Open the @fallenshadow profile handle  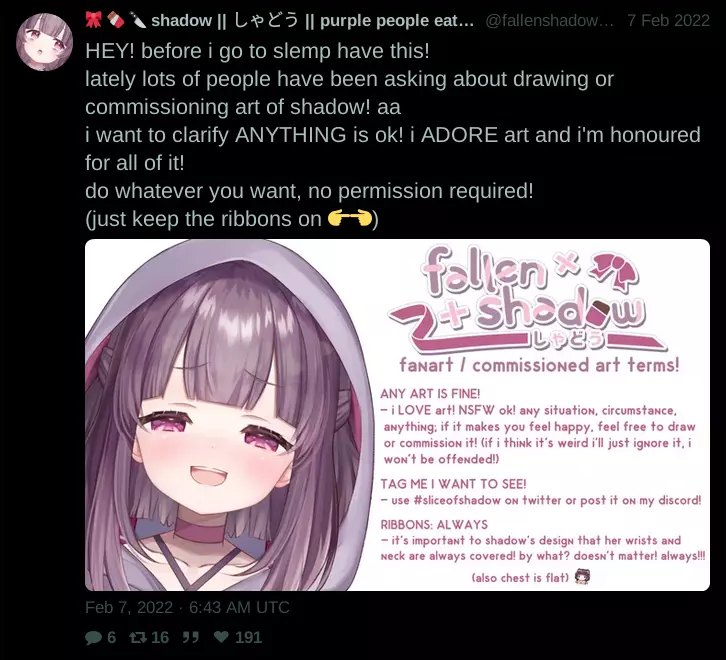click(x=549, y=20)
